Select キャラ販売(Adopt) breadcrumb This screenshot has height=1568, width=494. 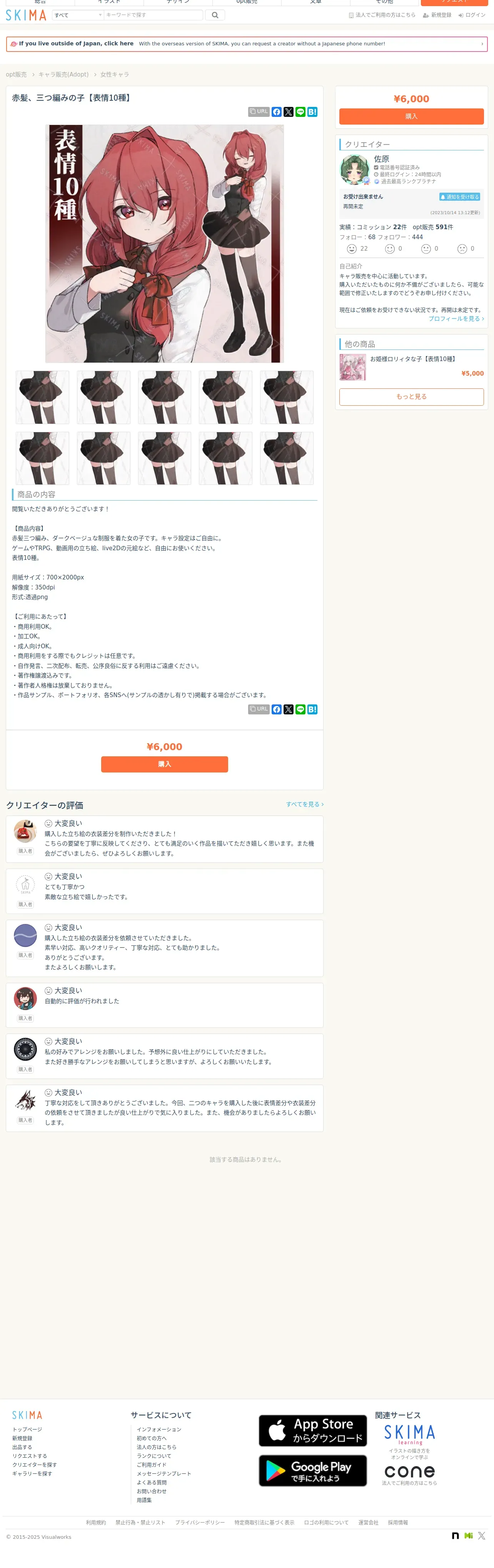[63, 74]
